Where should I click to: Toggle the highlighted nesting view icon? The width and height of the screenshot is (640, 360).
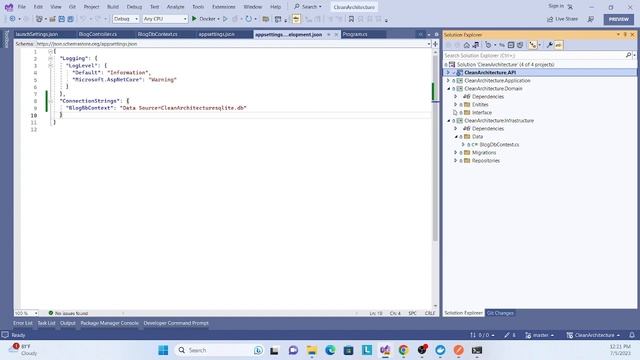tap(533, 45)
